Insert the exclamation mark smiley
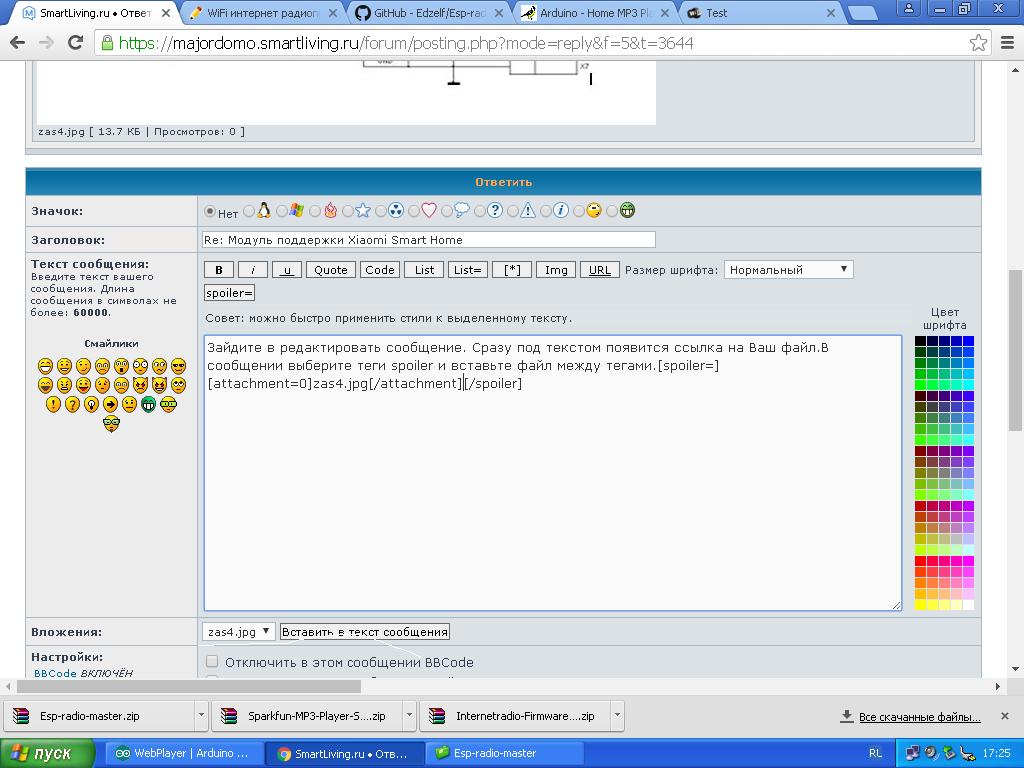This screenshot has height=768, width=1024. tap(54, 404)
